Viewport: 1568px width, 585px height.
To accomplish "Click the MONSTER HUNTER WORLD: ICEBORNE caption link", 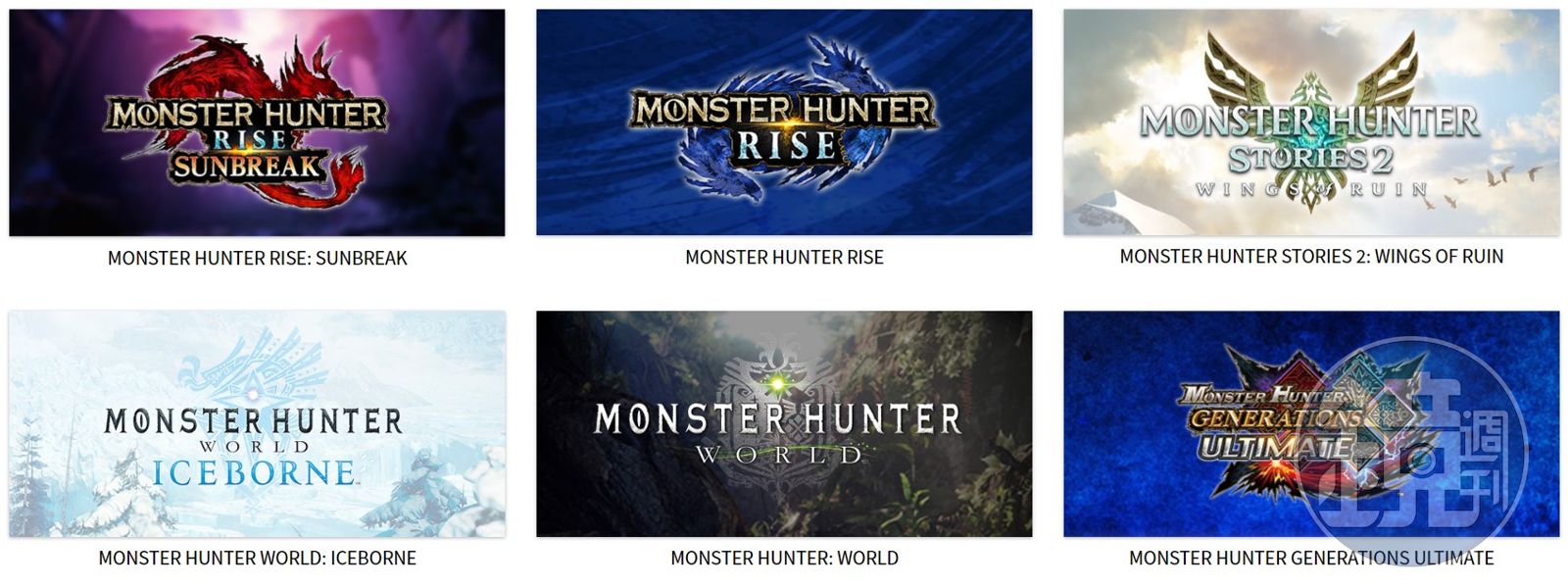I will coord(257,558).
